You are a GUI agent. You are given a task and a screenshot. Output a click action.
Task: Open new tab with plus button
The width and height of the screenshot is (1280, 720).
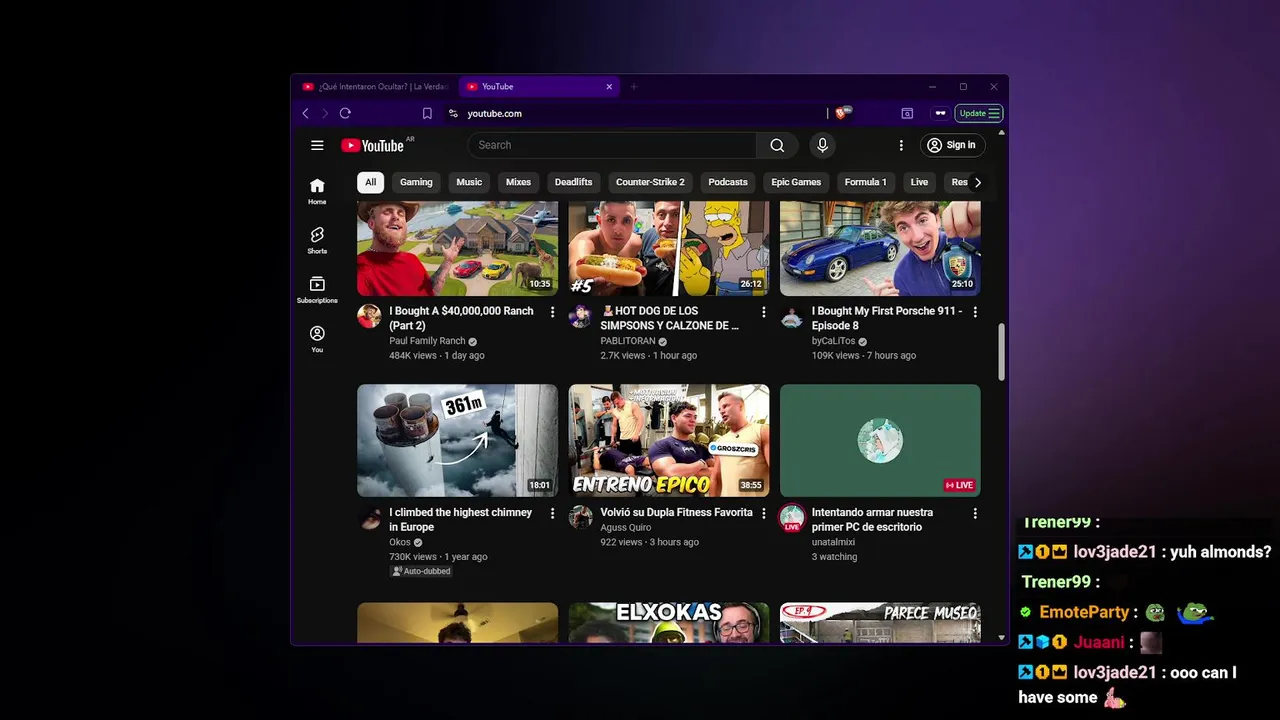coord(633,87)
